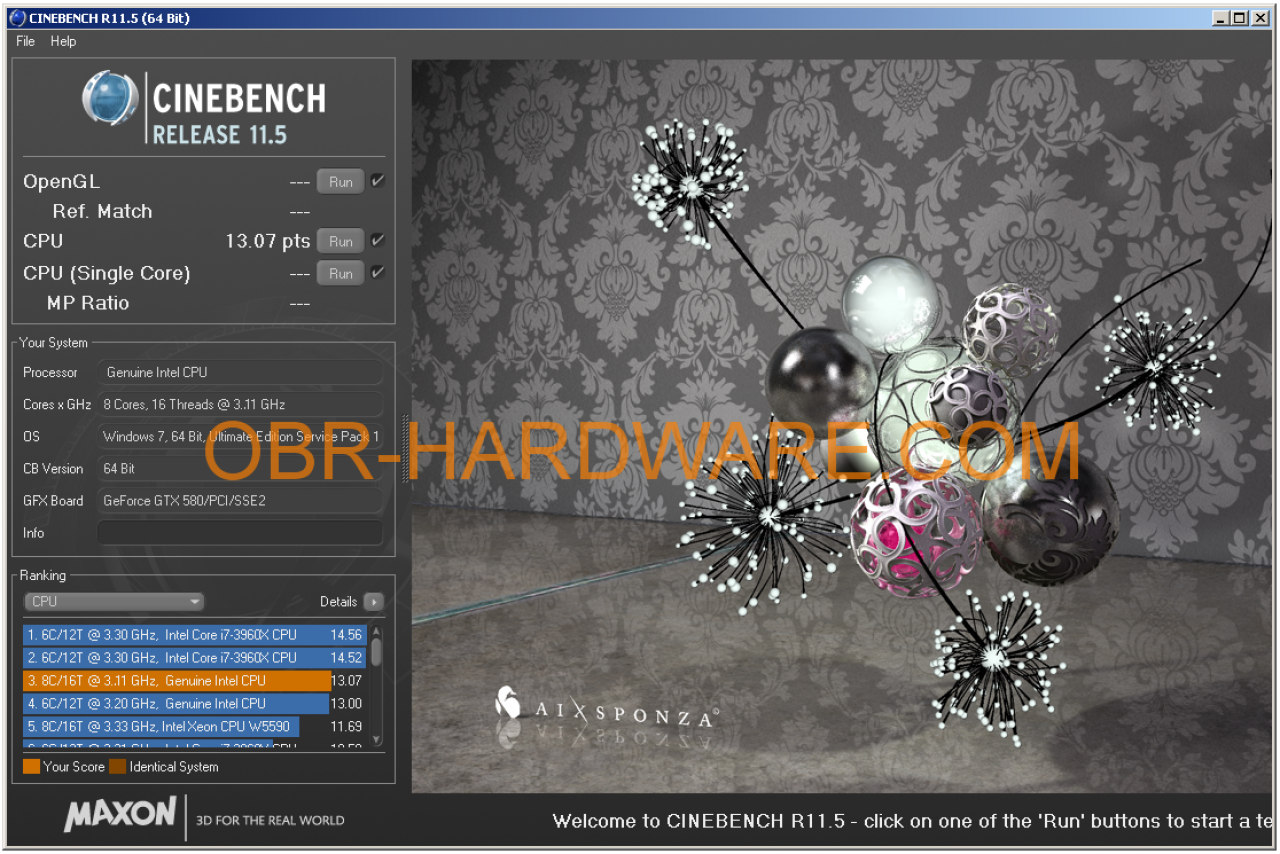The image size is (1280, 854).
Task: Open the CPU ranking dropdown
Action: pos(114,601)
